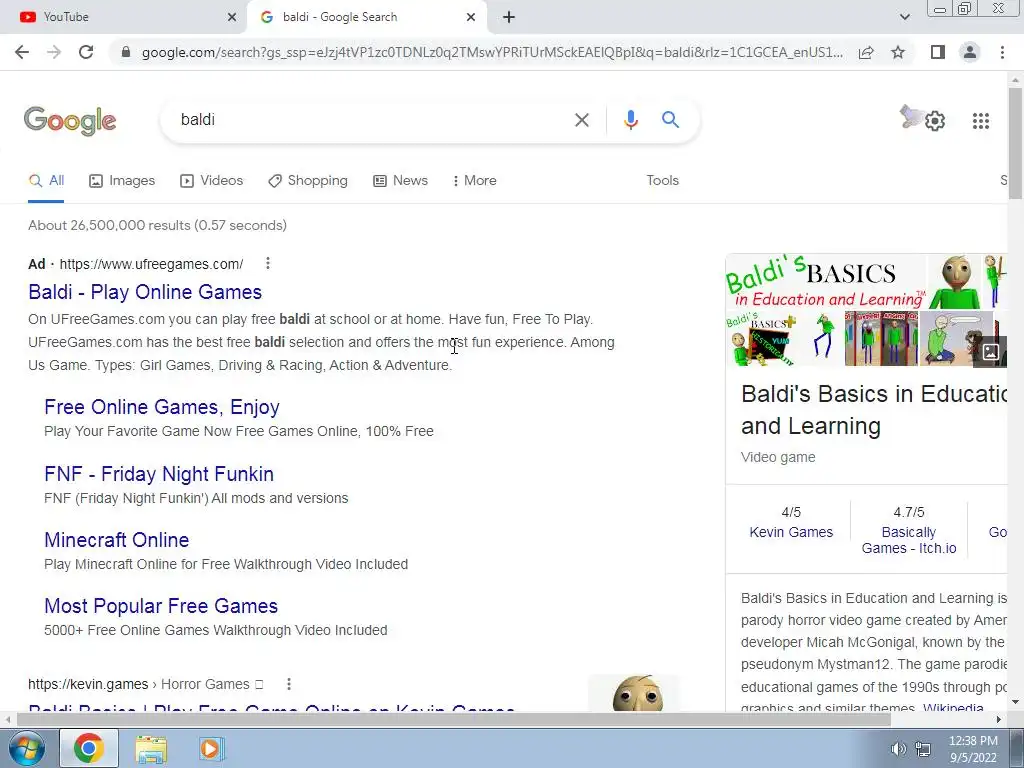Click the padlock site info icon
1024x768 pixels.
[x=126, y=52]
